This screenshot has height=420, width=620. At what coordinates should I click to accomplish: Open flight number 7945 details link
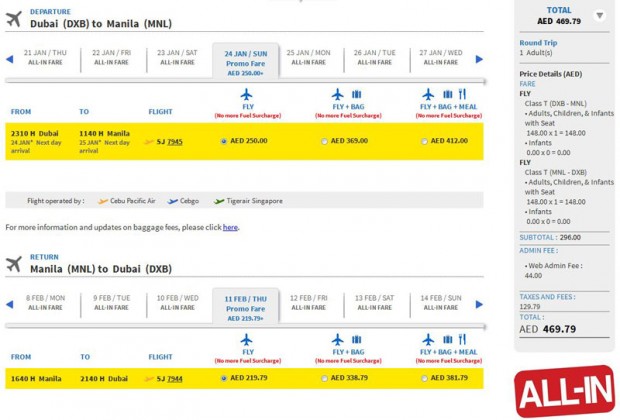click(175, 142)
